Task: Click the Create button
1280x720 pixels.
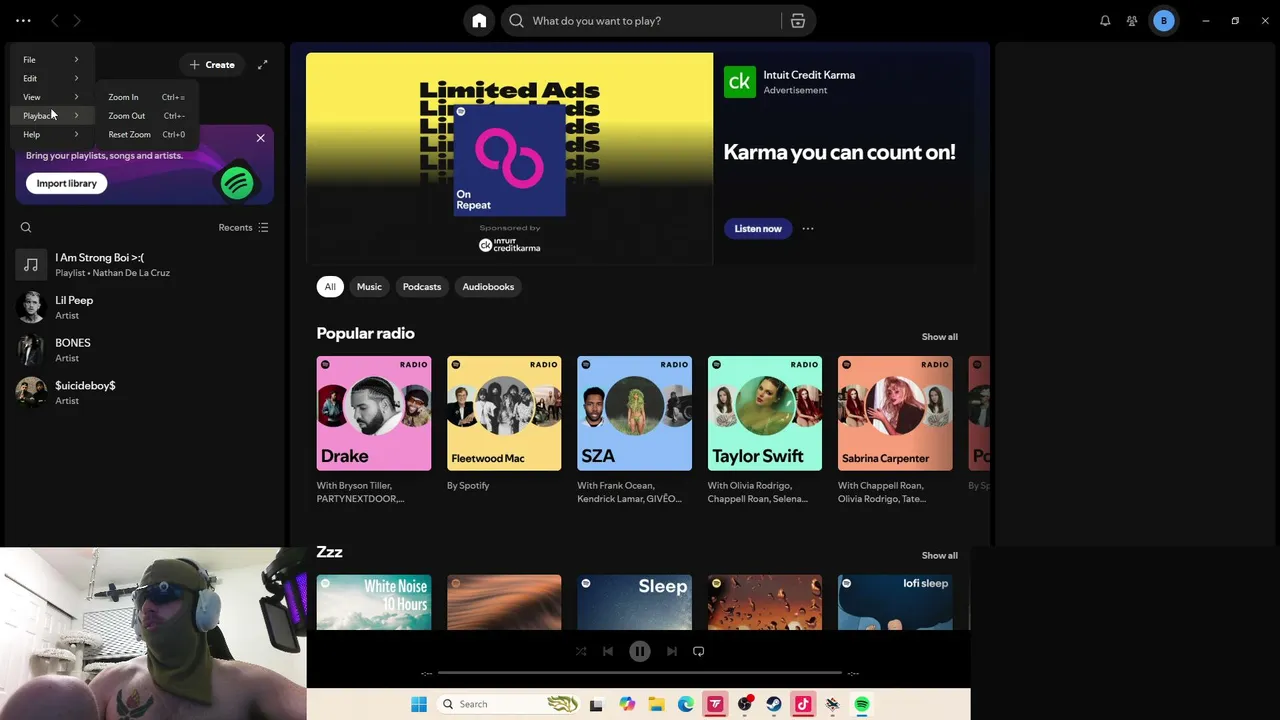Action: coord(212,65)
